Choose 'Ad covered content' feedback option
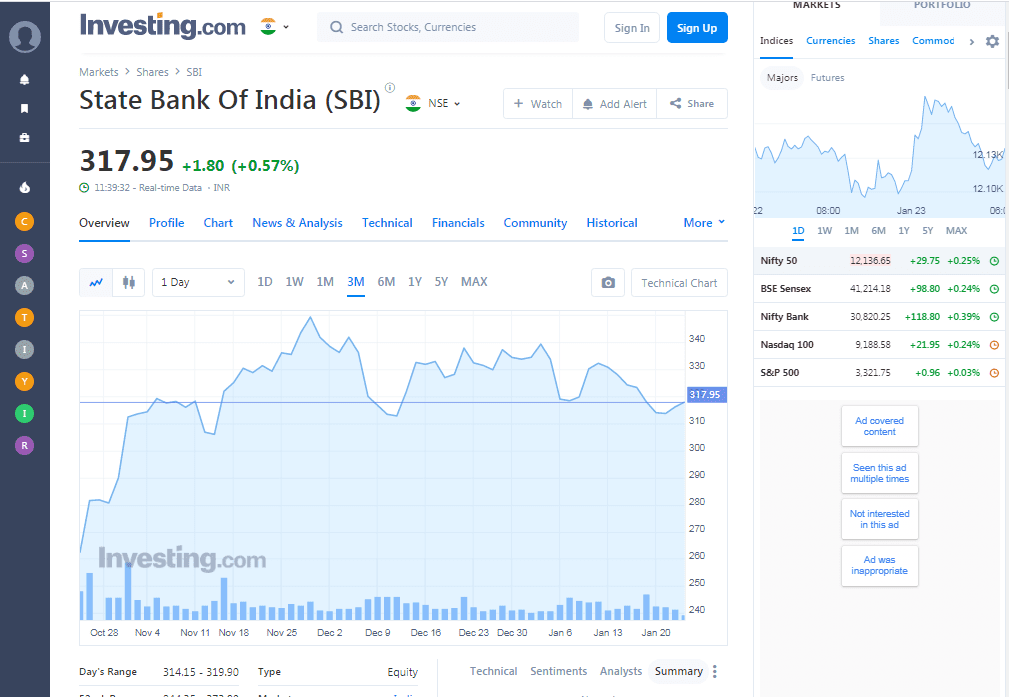The width and height of the screenshot is (1009, 697). coord(880,426)
